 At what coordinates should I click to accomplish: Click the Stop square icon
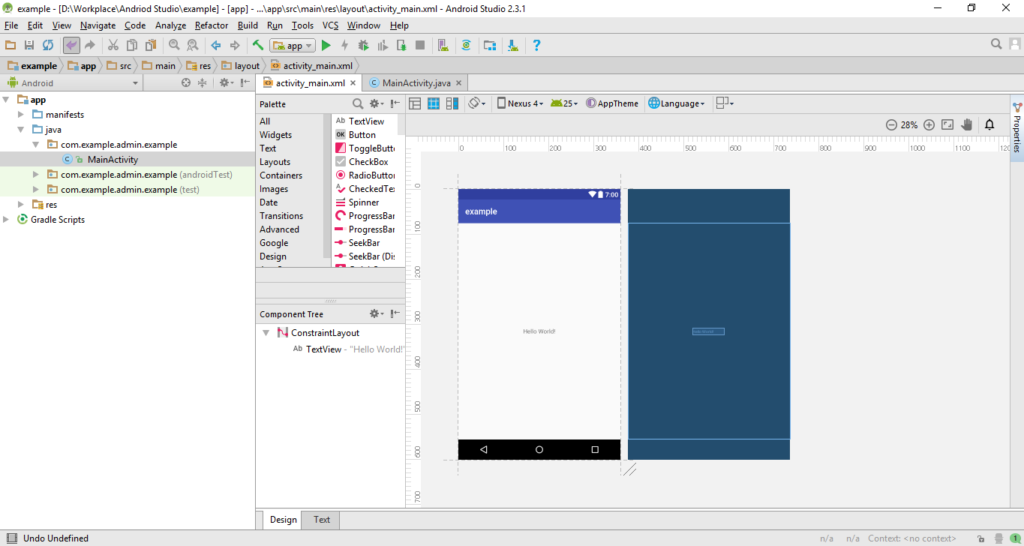point(420,45)
